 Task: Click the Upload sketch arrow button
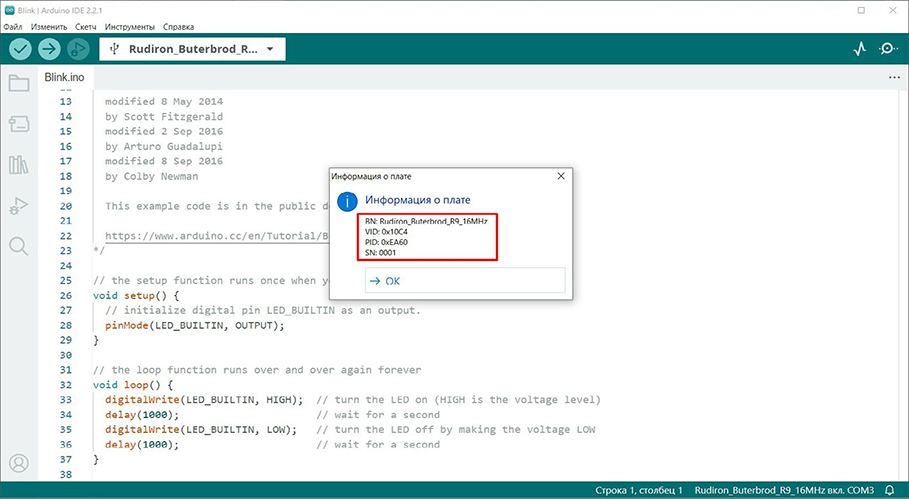point(49,49)
